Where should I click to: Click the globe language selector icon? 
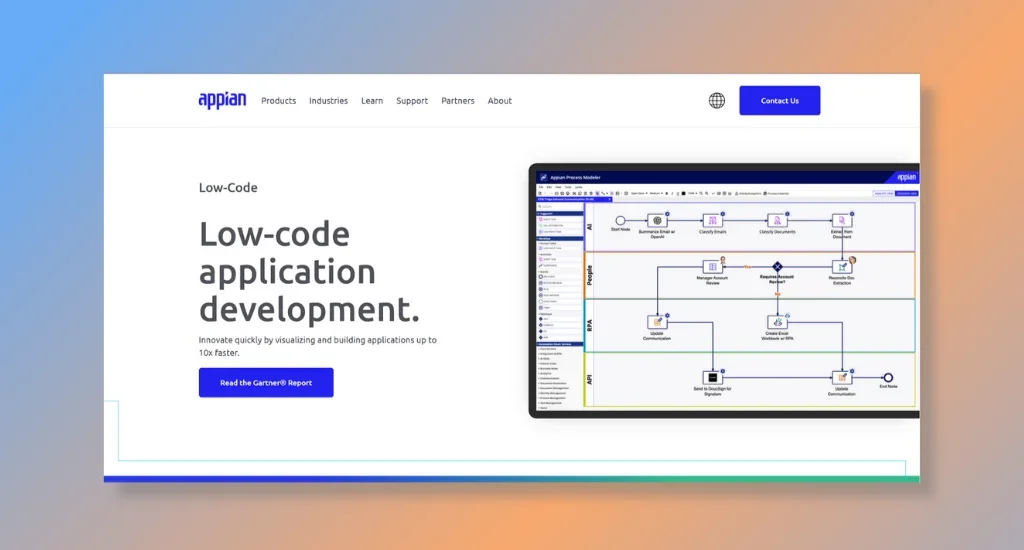click(717, 100)
